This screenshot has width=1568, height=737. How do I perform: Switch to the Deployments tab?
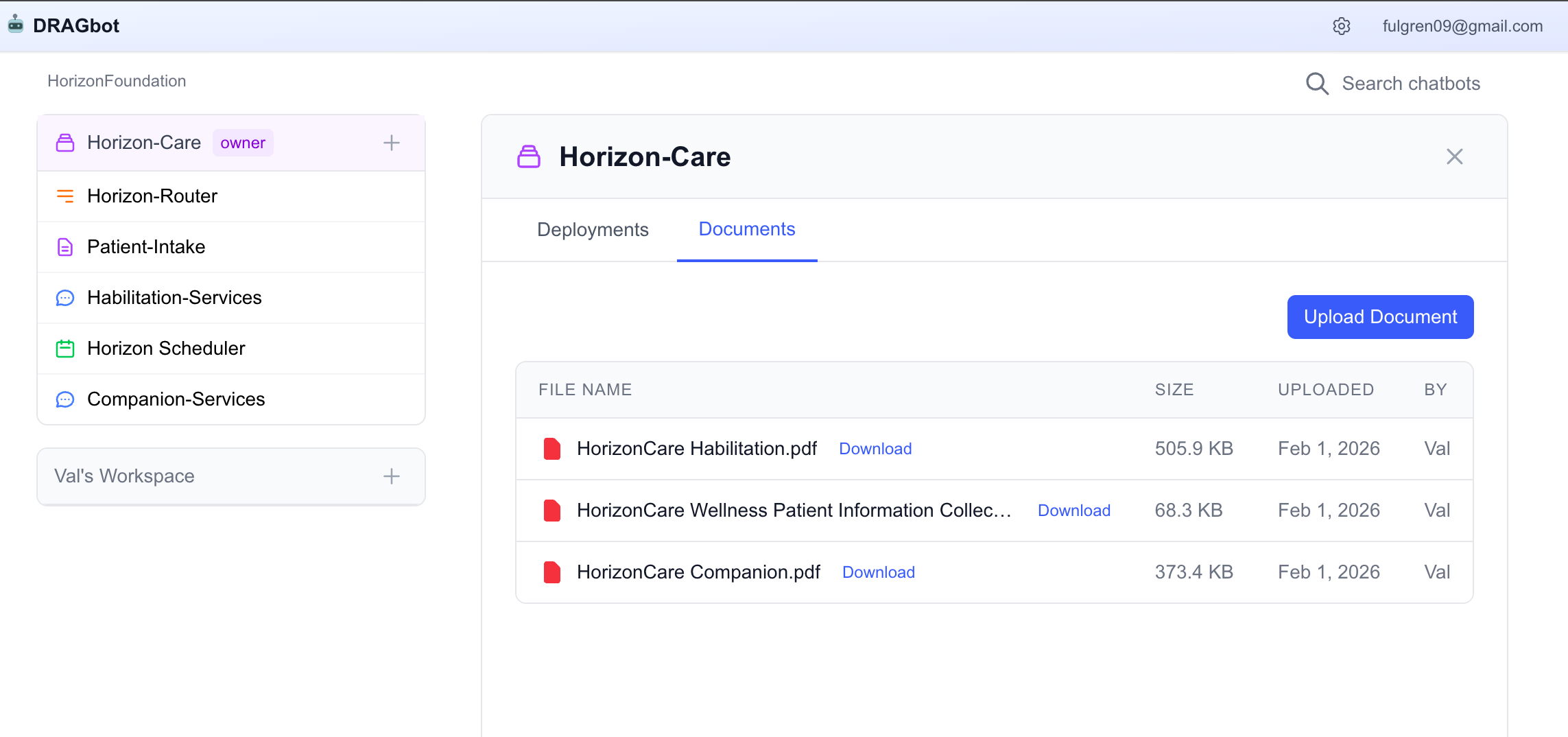coord(593,229)
